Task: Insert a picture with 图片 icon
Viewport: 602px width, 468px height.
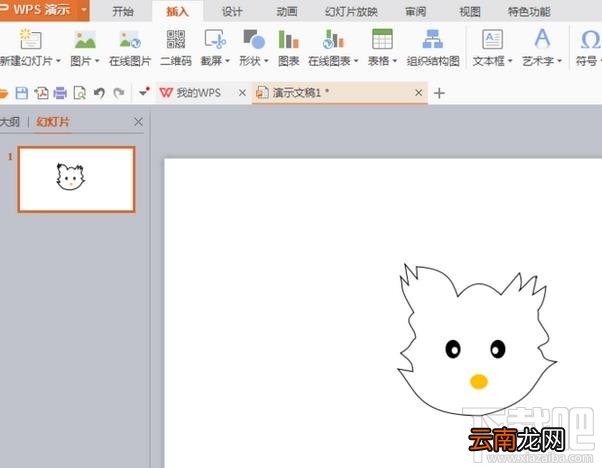Action: (x=85, y=39)
